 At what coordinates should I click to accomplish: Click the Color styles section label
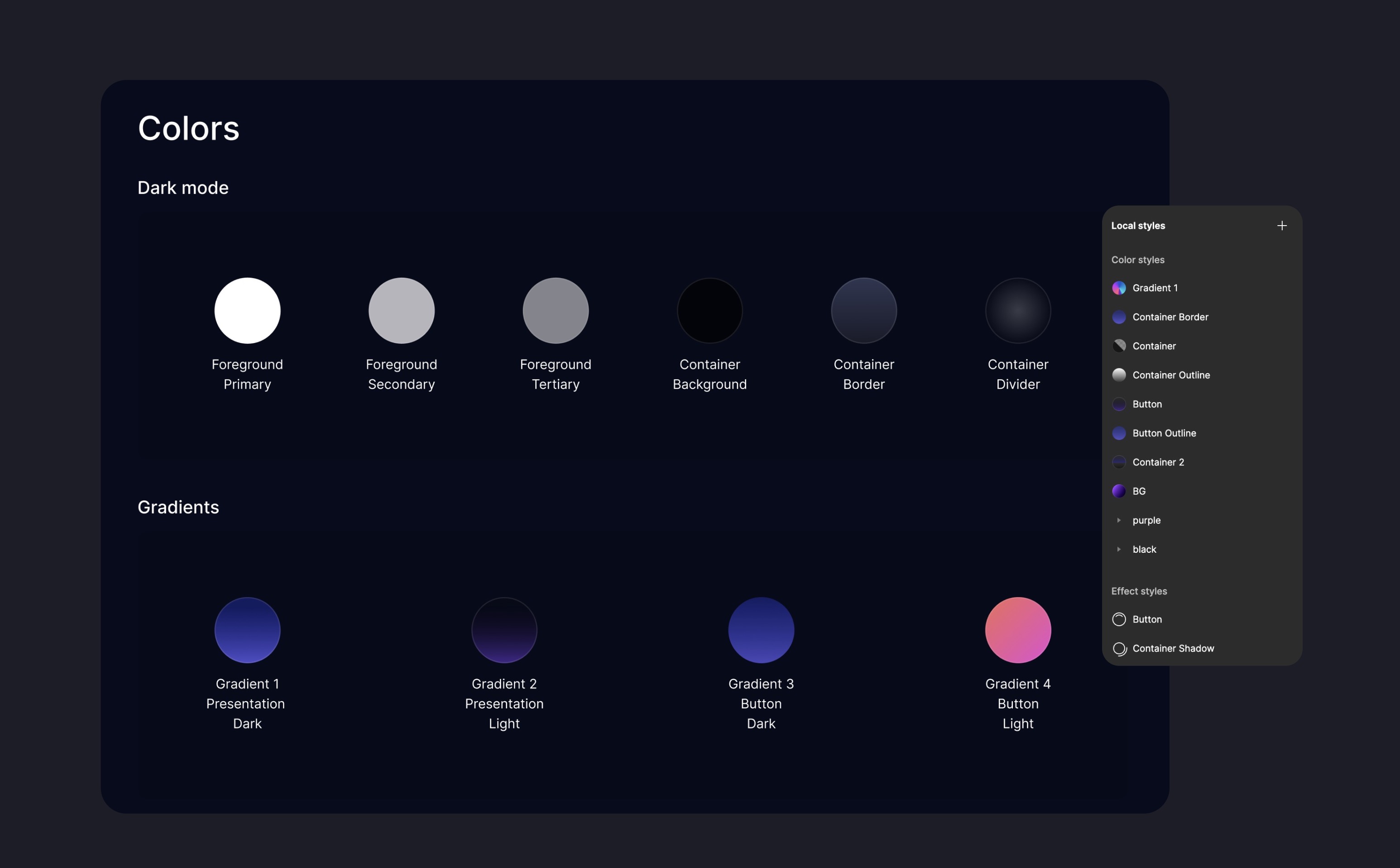coord(1137,260)
